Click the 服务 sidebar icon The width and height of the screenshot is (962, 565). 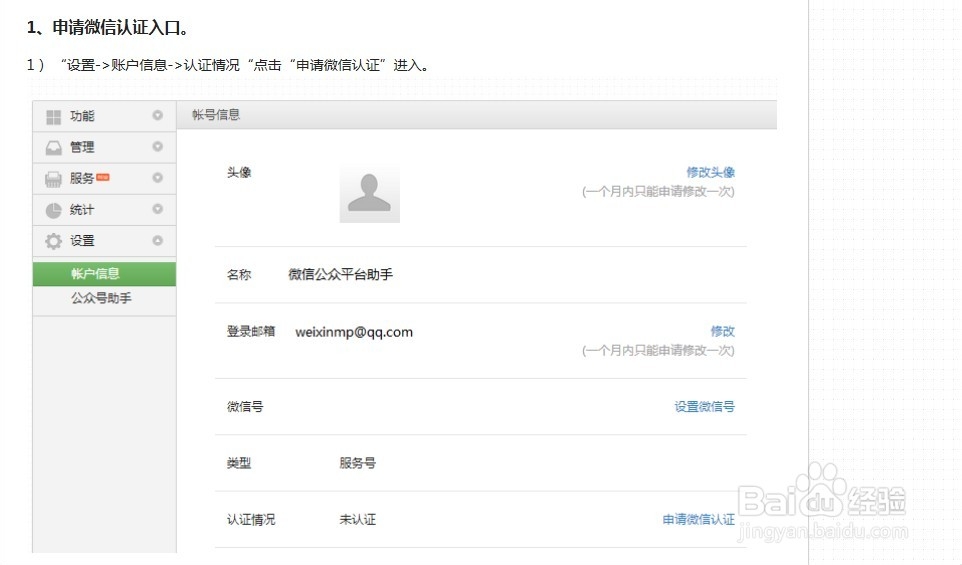coord(53,179)
